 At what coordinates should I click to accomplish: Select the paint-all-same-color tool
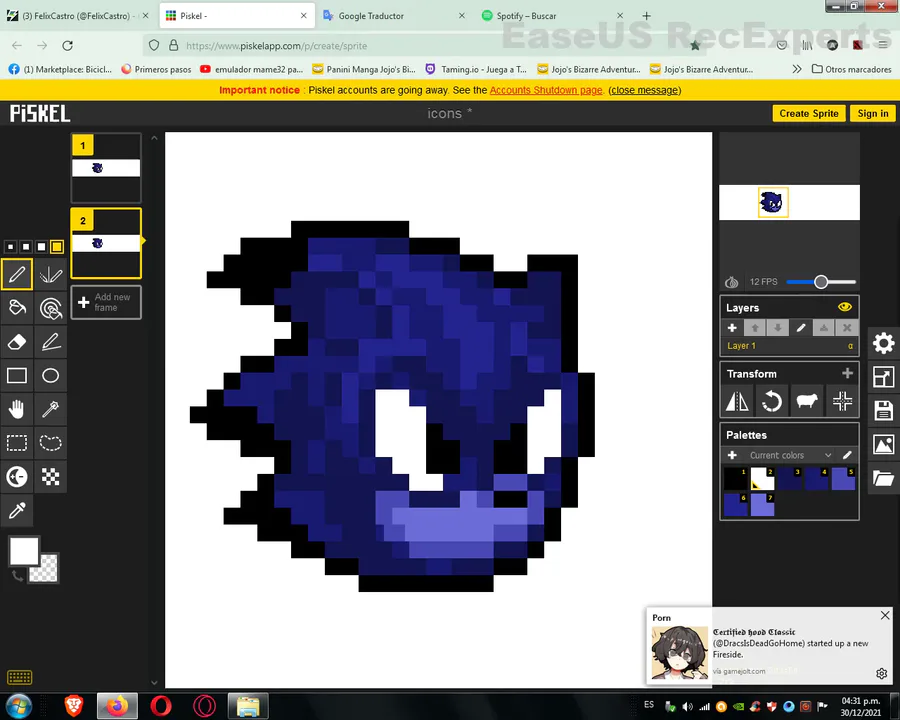coord(51,308)
